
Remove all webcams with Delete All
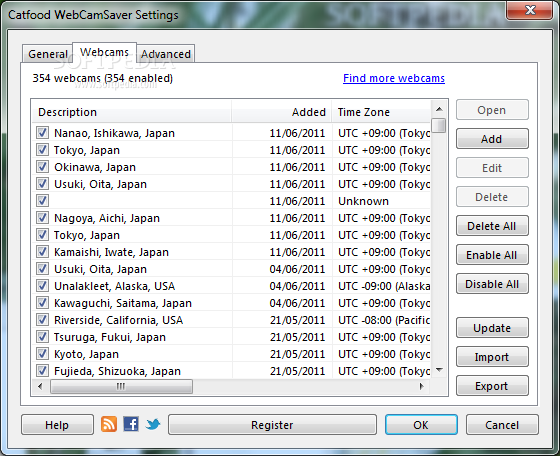(492, 226)
